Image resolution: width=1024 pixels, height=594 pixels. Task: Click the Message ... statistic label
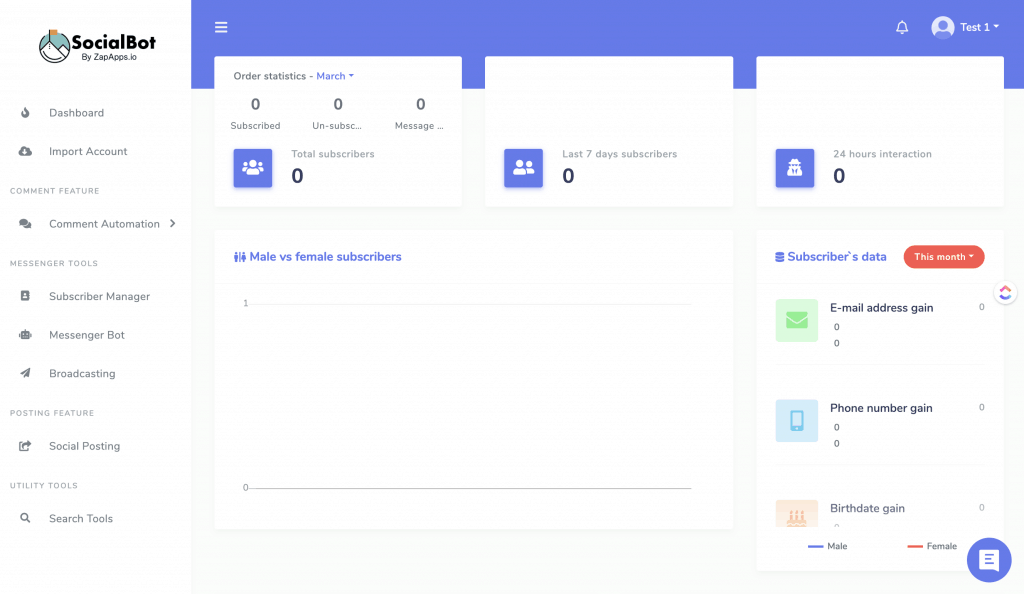pos(419,126)
